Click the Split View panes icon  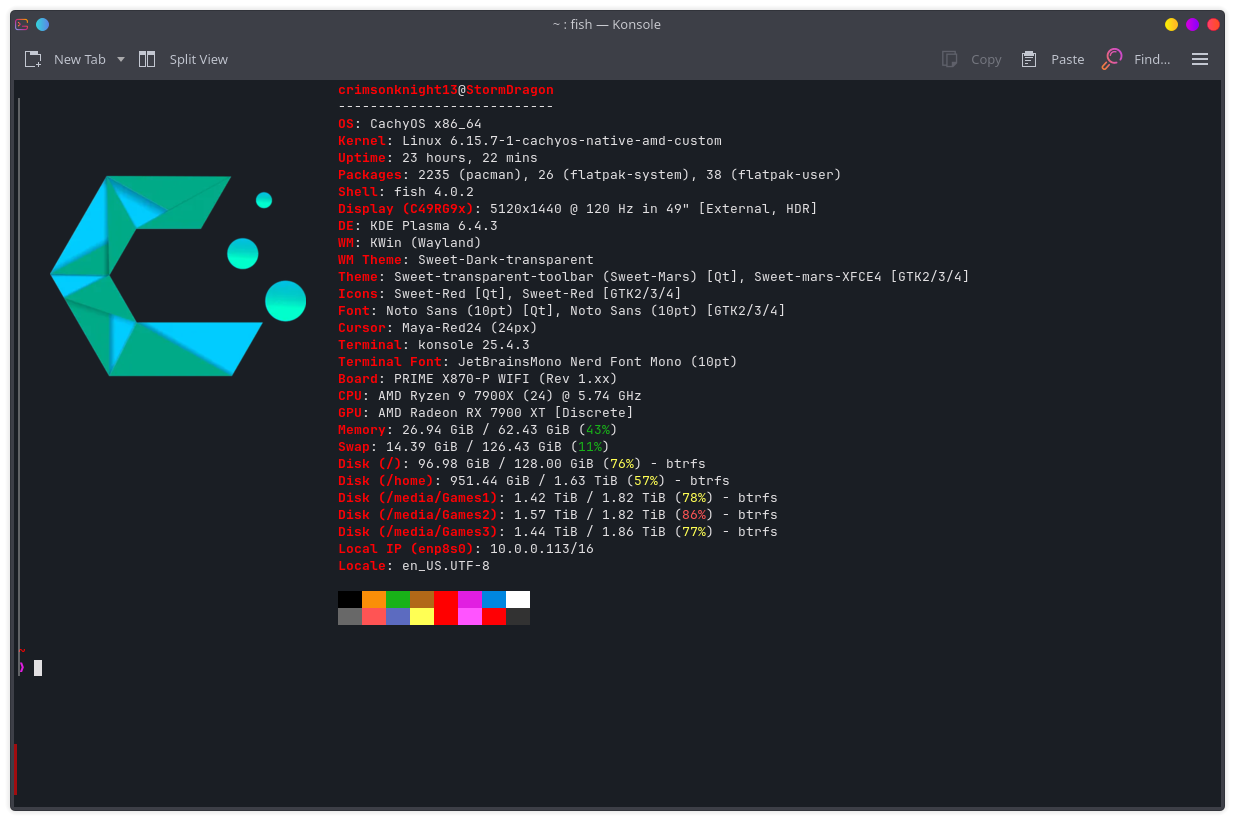coord(147,59)
